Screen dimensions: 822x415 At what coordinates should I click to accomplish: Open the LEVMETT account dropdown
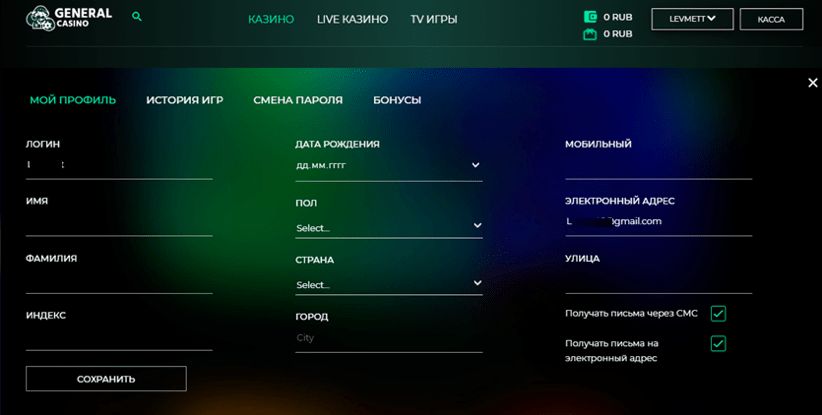[692, 19]
